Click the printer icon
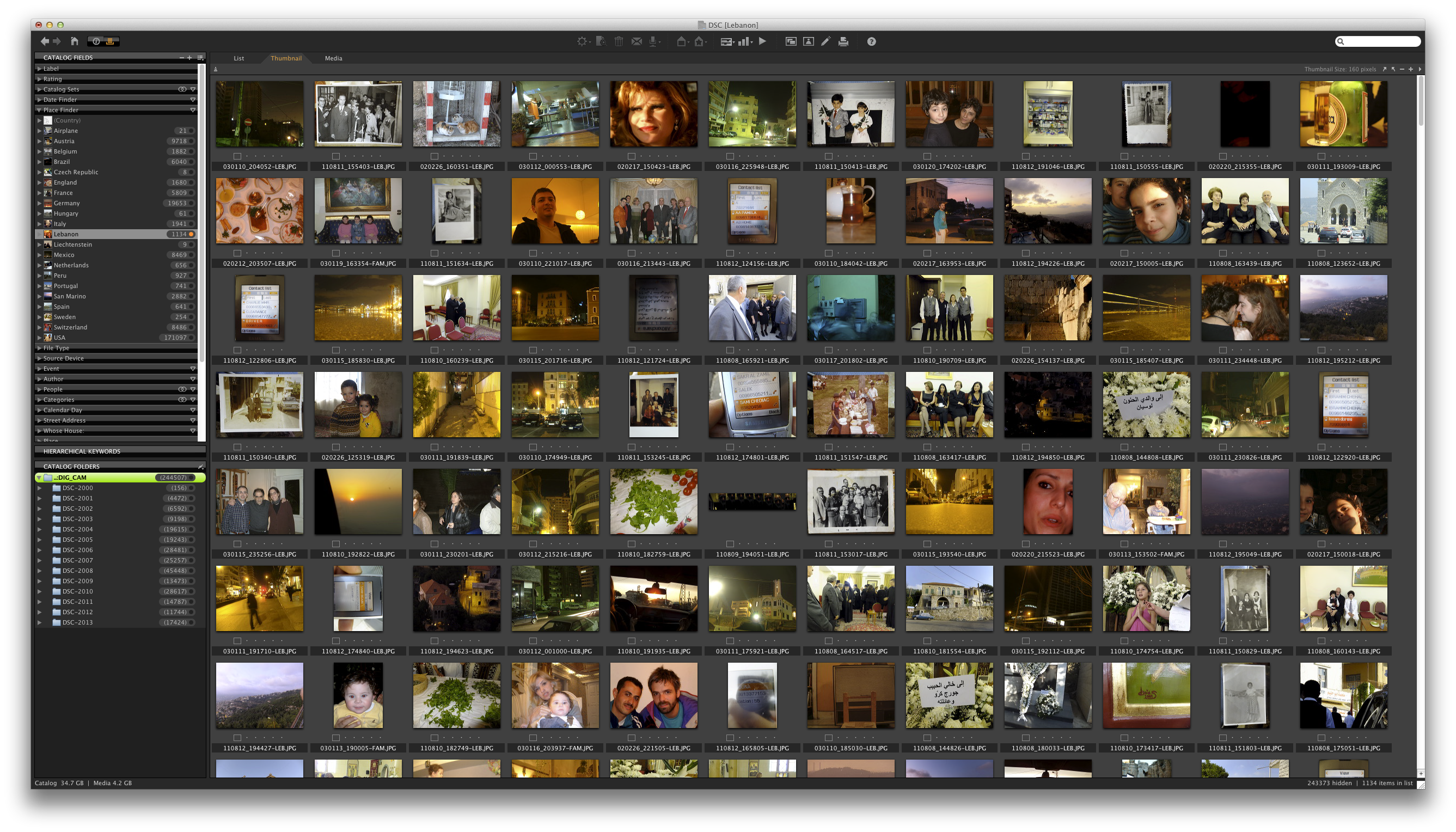This screenshot has height=832, width=1456. [843, 41]
